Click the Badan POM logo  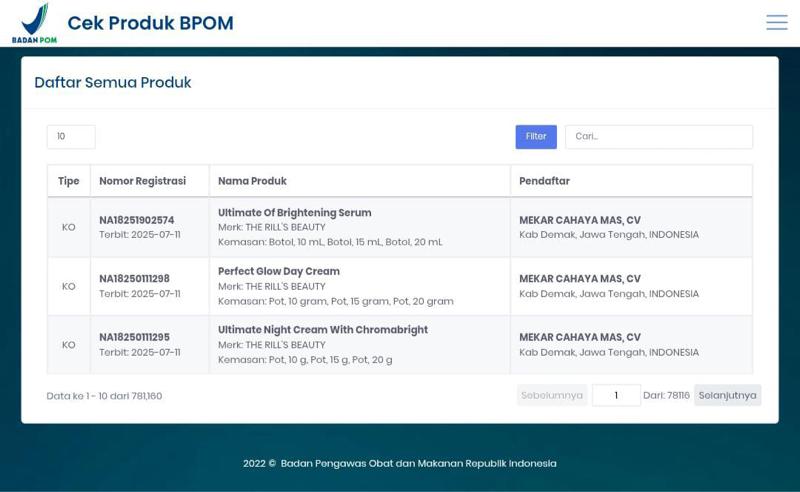pyautogui.click(x=34, y=23)
